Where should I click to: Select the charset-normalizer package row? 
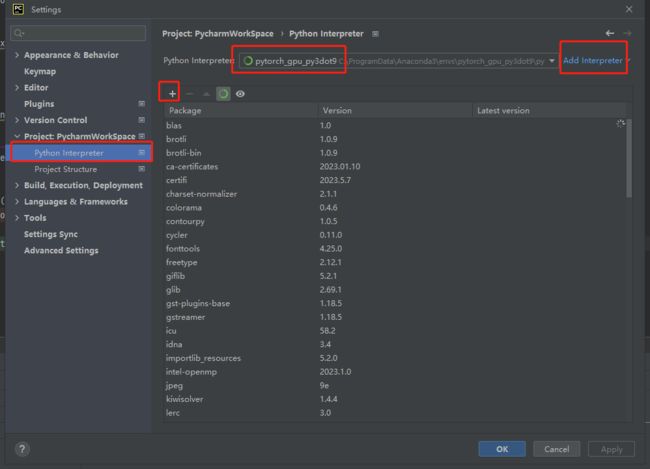point(395,194)
